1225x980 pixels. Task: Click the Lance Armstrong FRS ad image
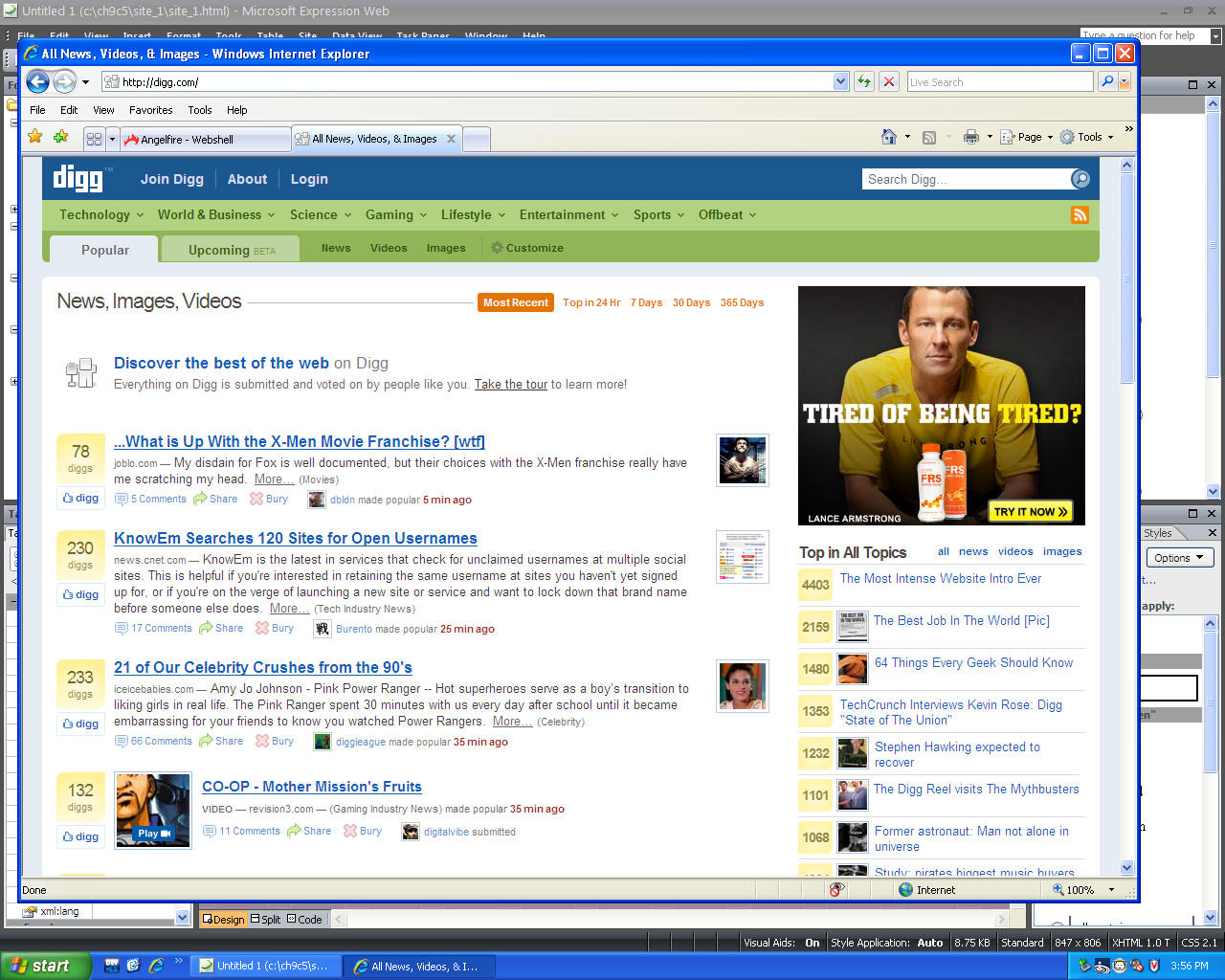(941, 405)
